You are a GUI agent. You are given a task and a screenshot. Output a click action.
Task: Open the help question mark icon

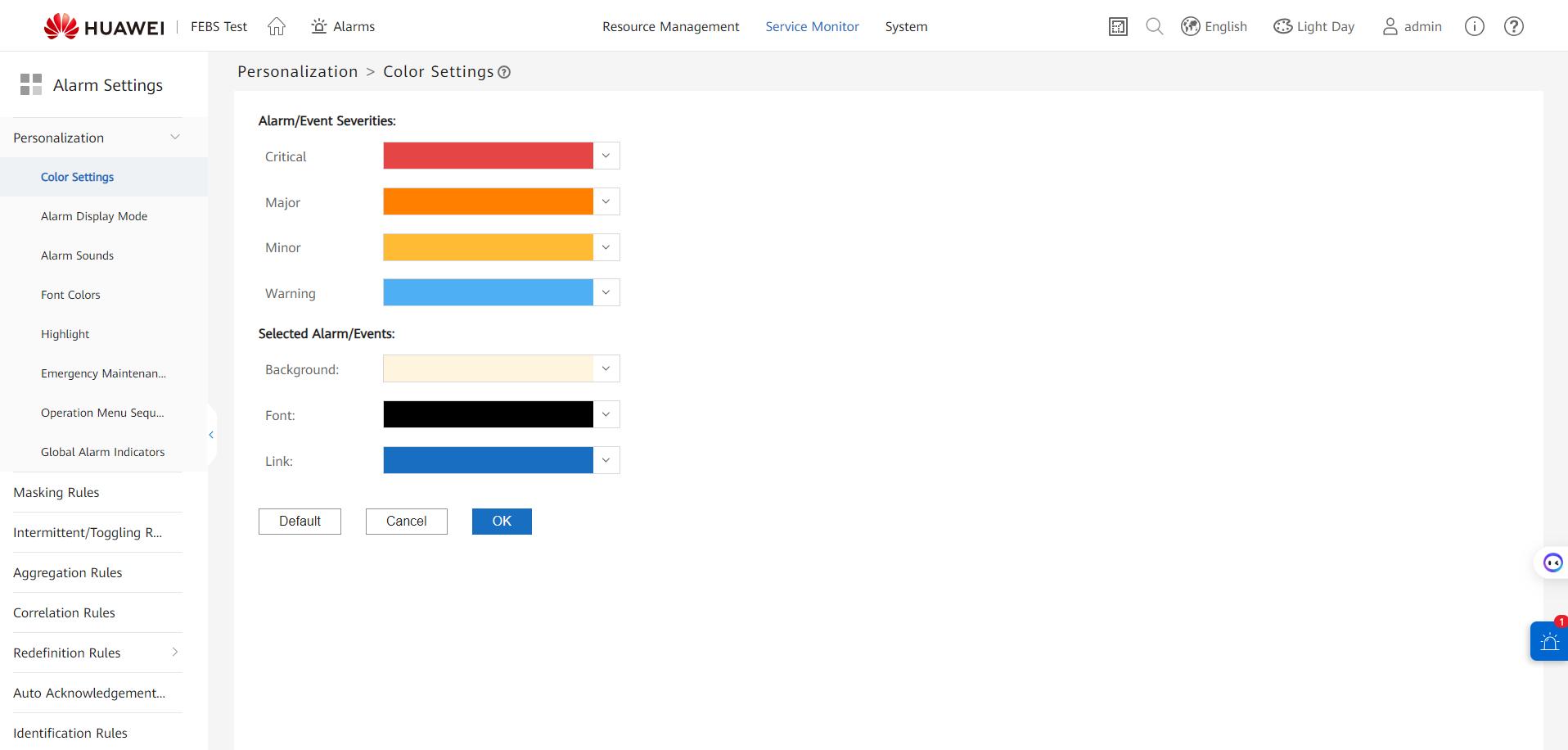point(1513,27)
